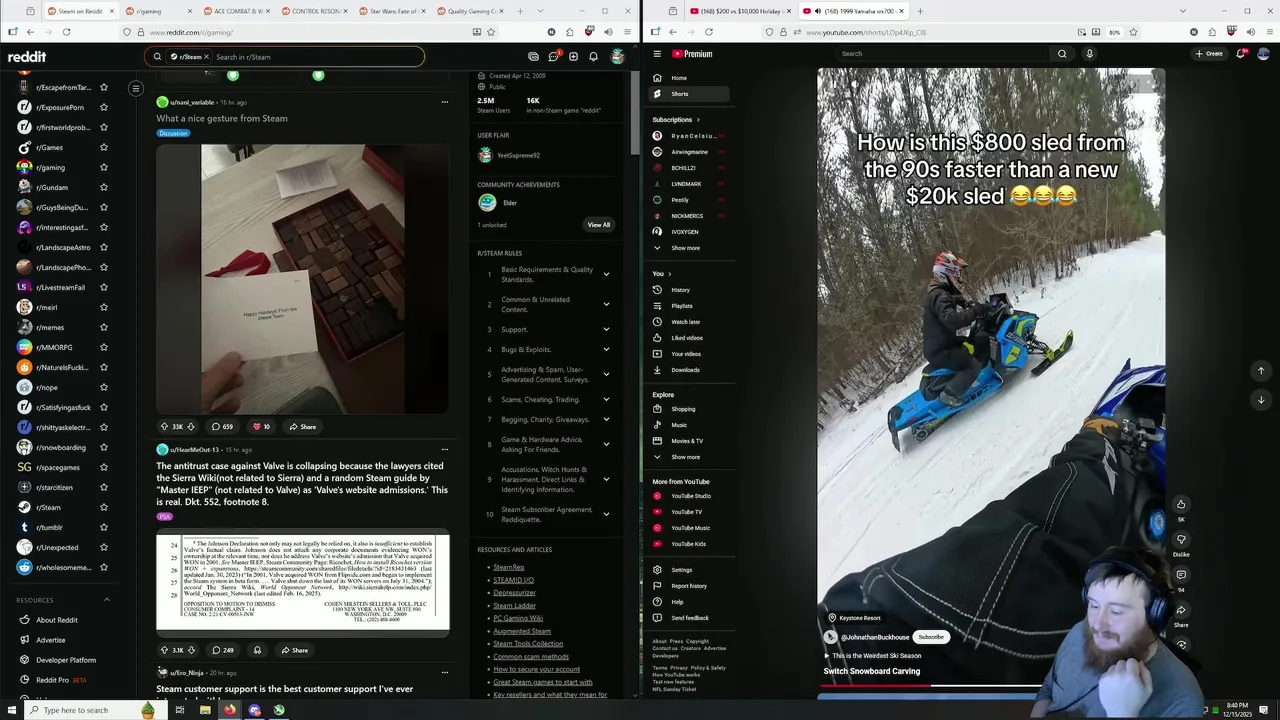Open YouTube notifications bell

(1241, 54)
